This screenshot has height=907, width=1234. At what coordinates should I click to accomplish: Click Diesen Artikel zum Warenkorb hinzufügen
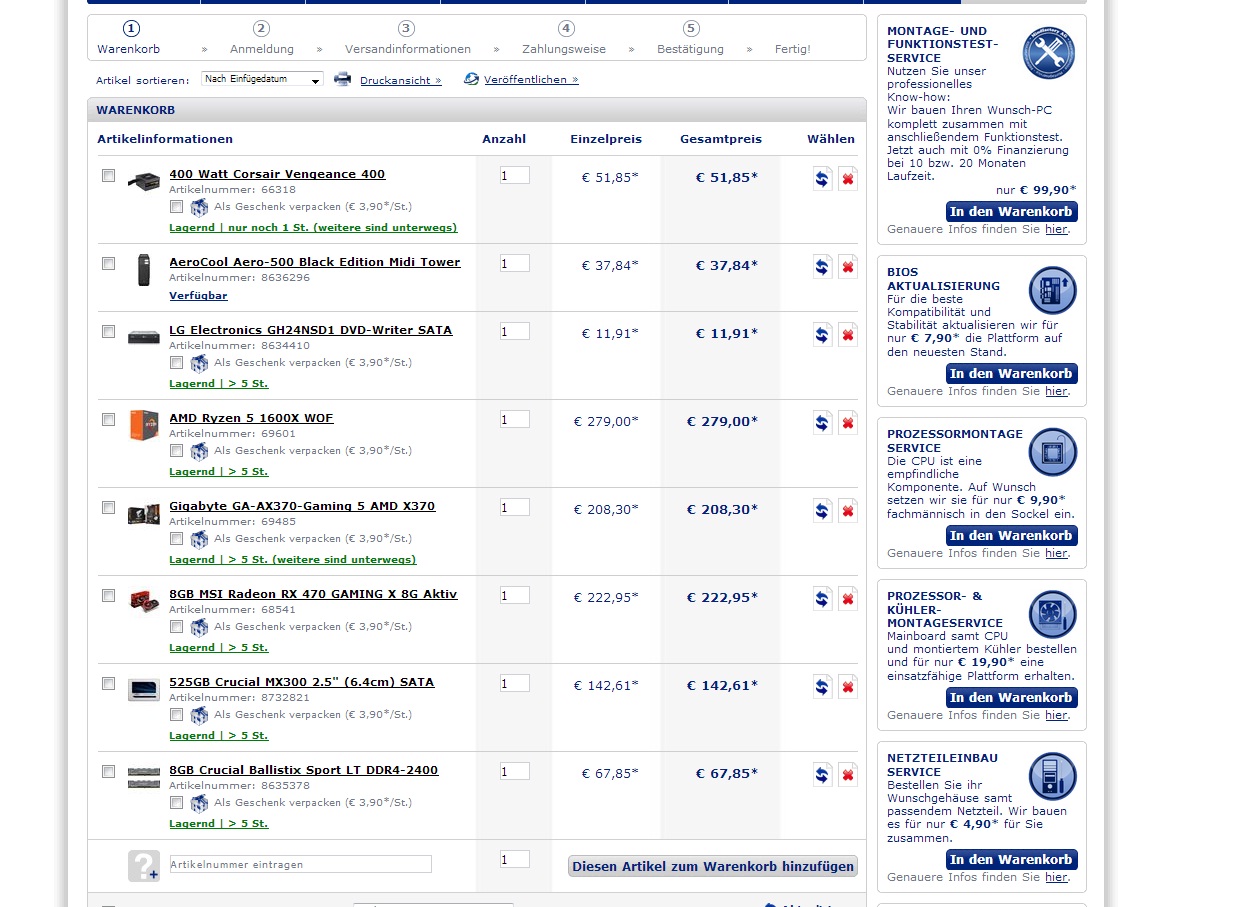[713, 867]
